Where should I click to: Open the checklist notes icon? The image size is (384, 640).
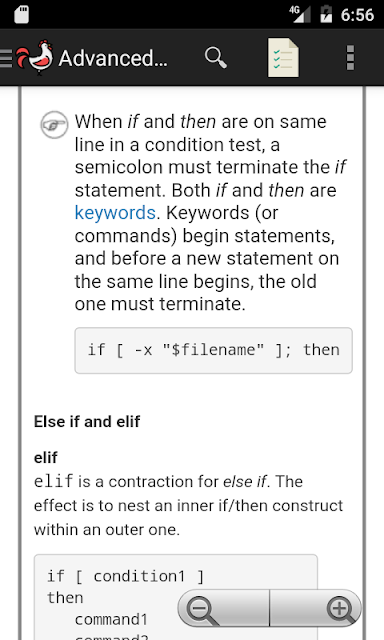283,58
